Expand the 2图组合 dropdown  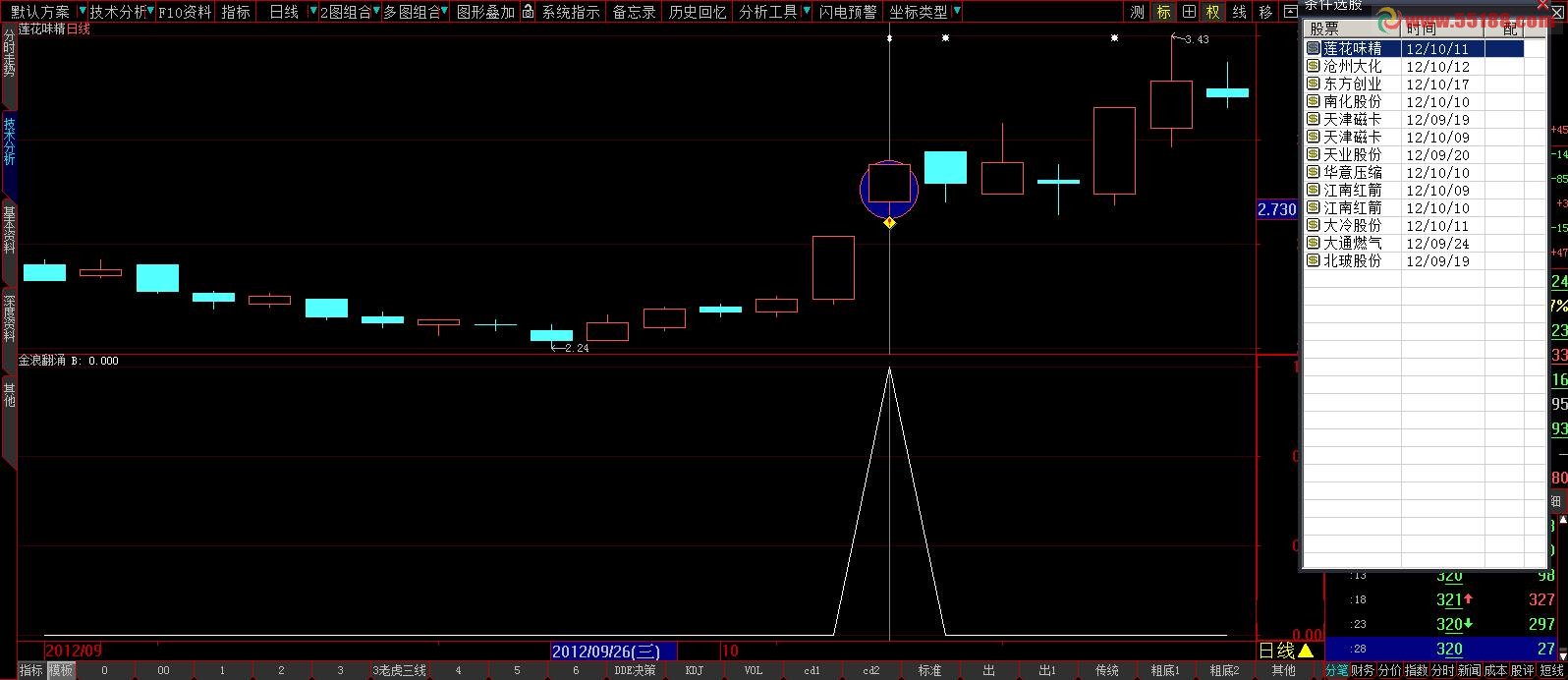click(x=376, y=12)
